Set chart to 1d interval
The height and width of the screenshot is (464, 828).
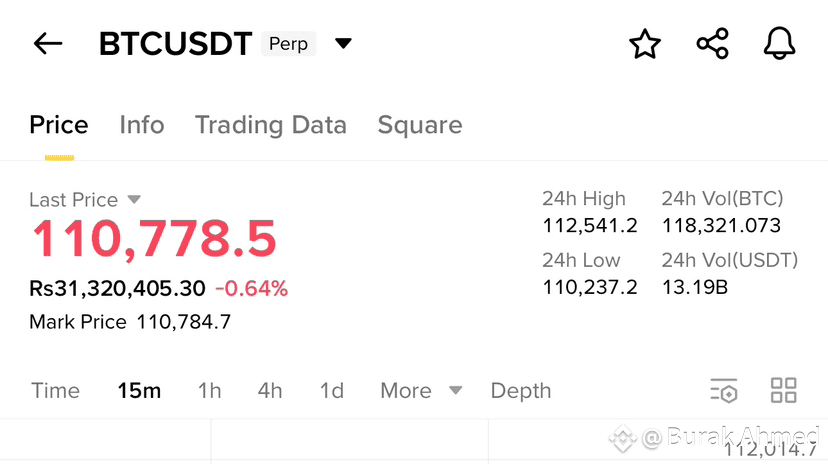(331, 391)
